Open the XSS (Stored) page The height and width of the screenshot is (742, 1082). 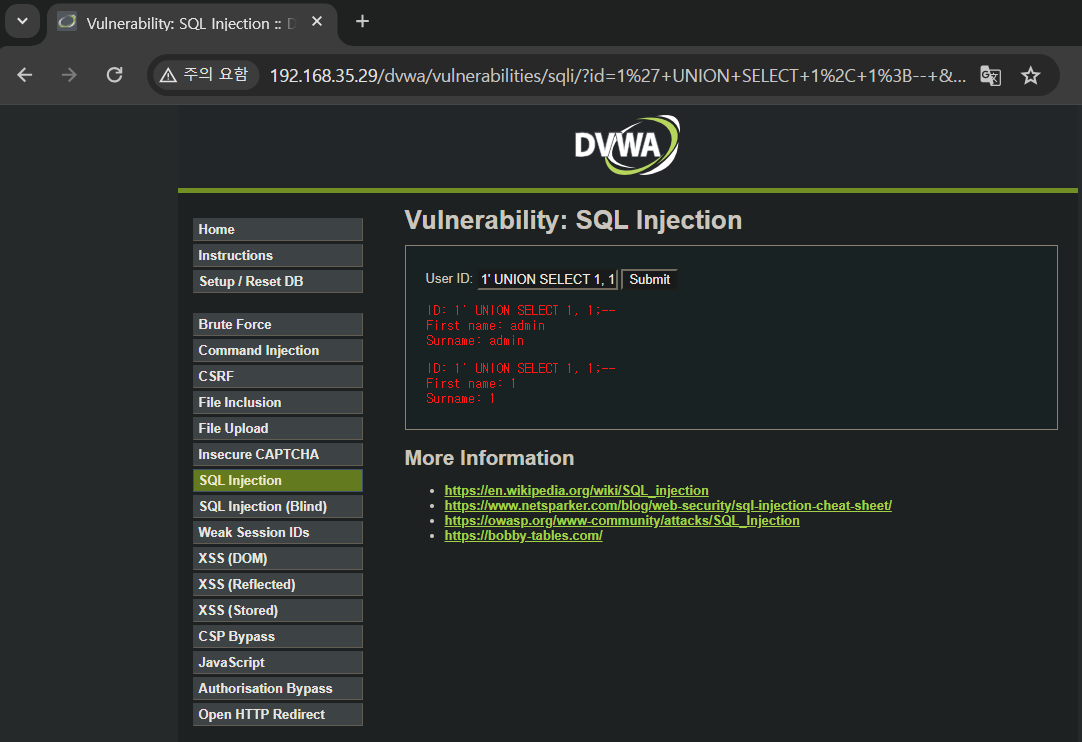[278, 610]
